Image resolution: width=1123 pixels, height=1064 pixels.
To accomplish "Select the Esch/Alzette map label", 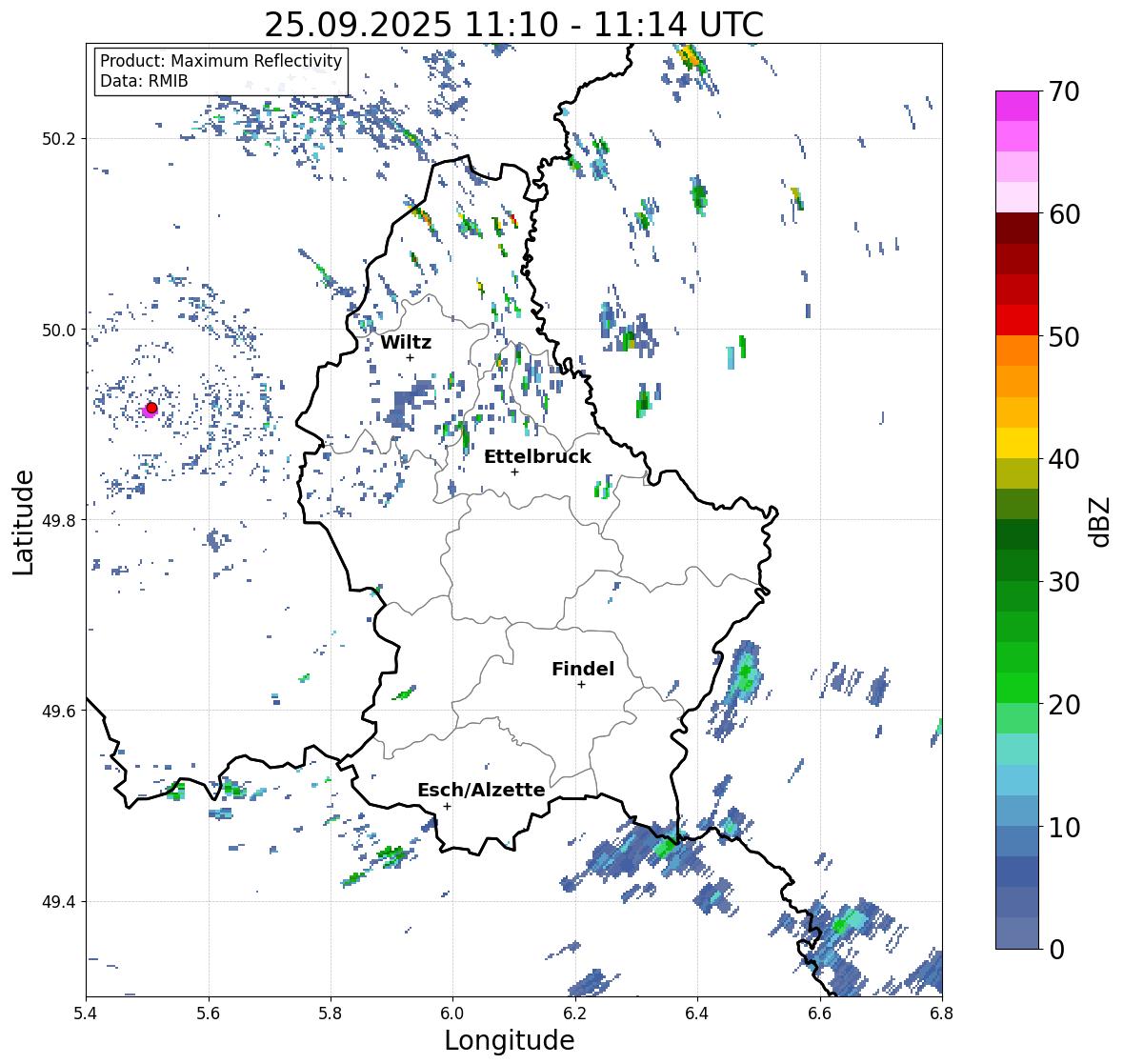I will pos(481,790).
